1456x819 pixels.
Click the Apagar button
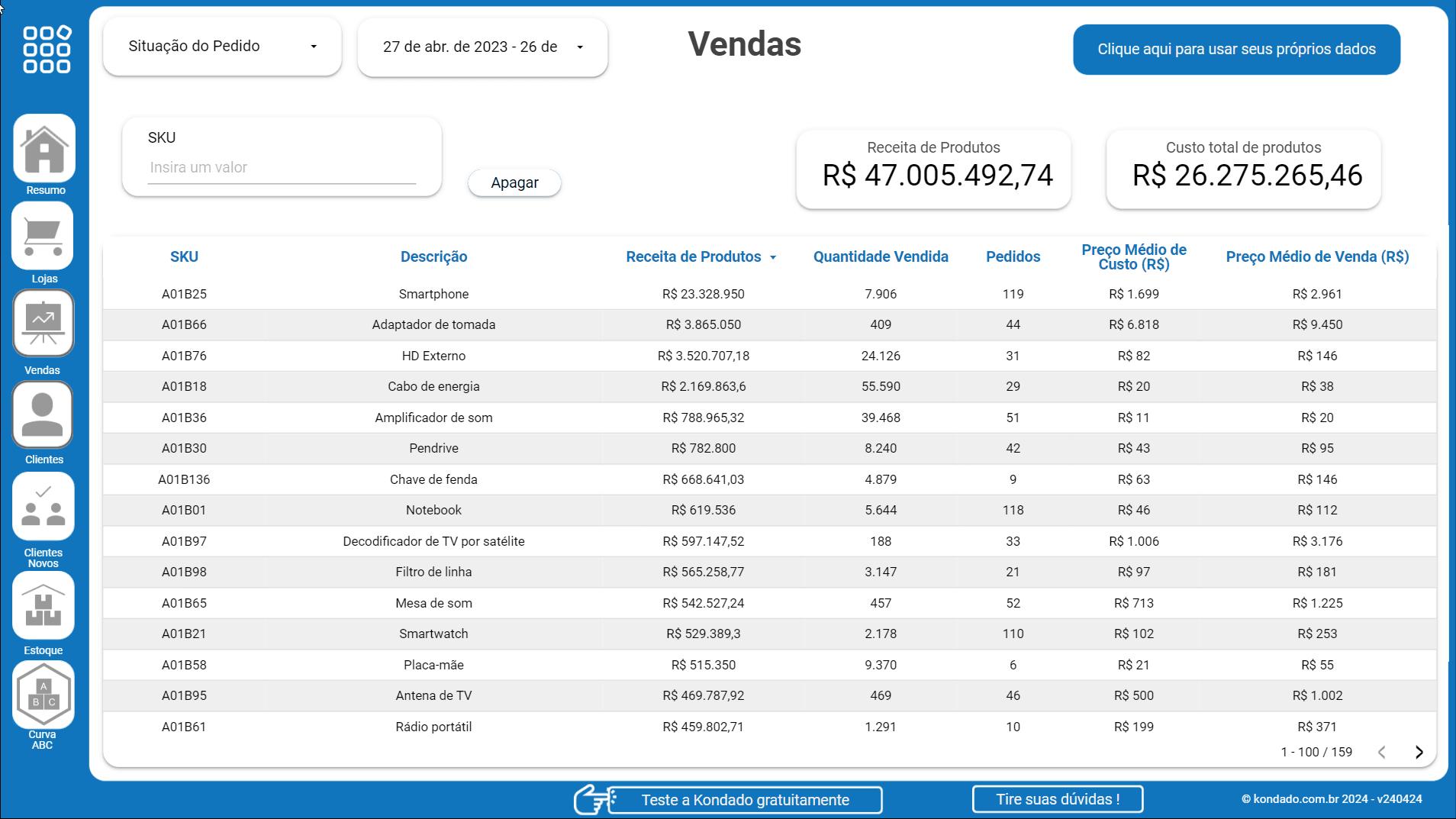tap(514, 183)
